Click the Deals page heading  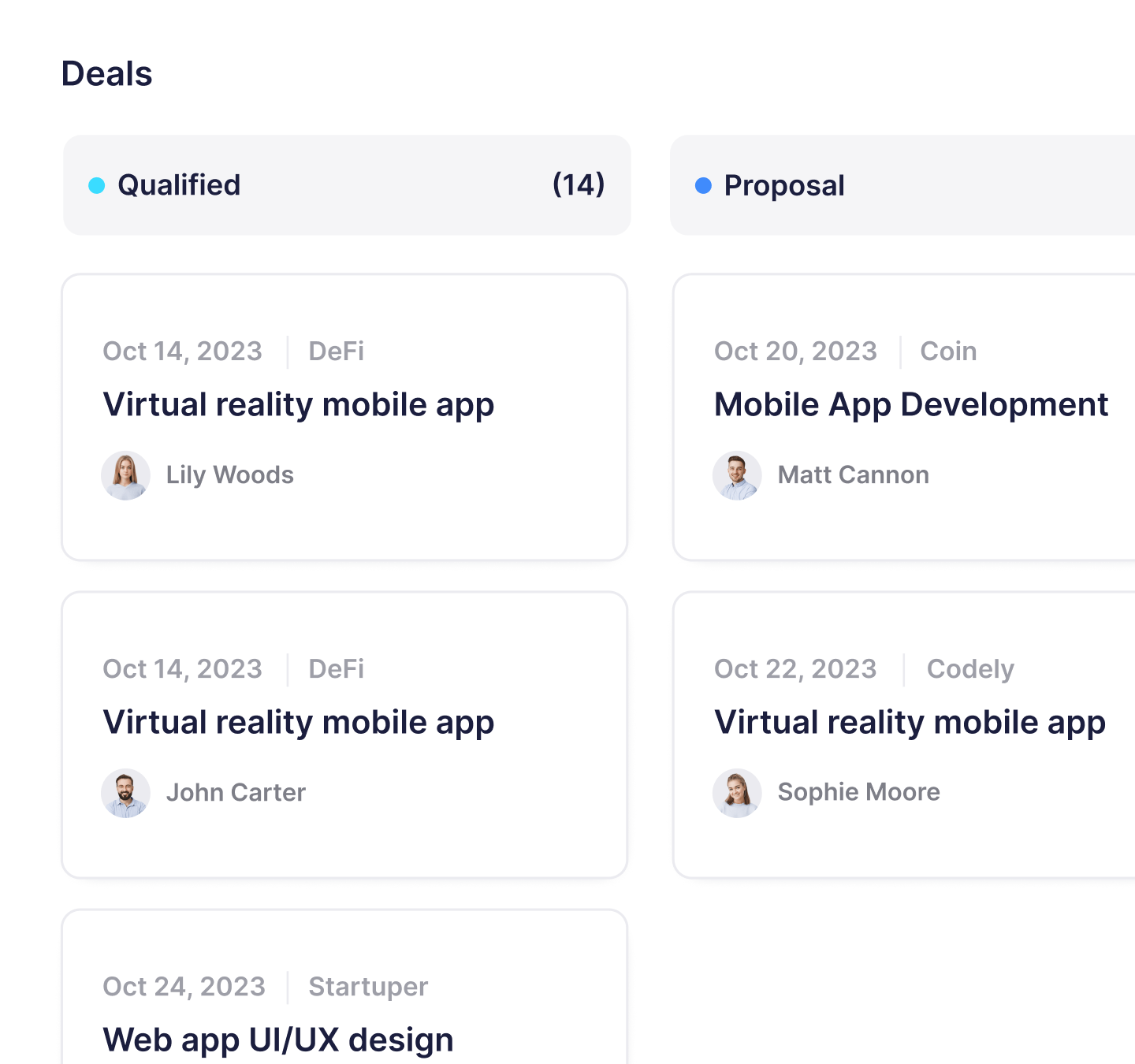point(107,73)
